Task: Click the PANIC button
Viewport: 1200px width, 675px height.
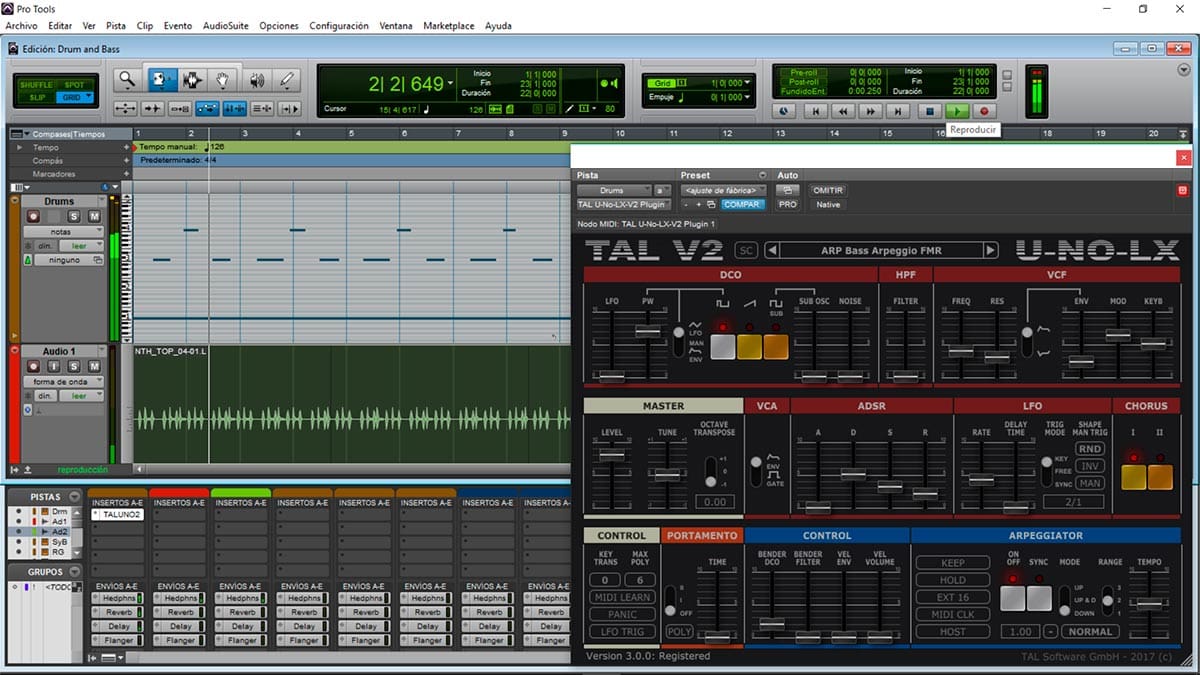Action: click(x=621, y=614)
